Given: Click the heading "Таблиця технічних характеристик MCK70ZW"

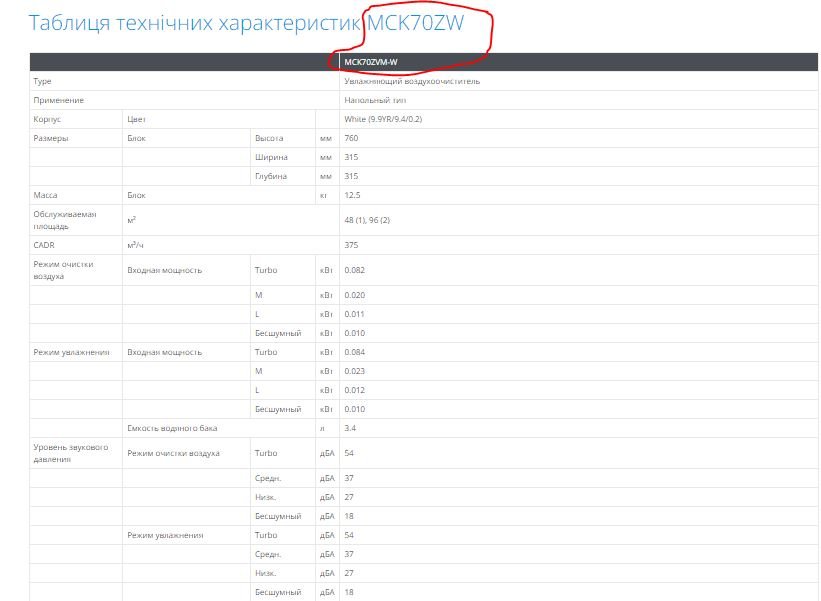Looking at the screenshot, I should [246, 23].
